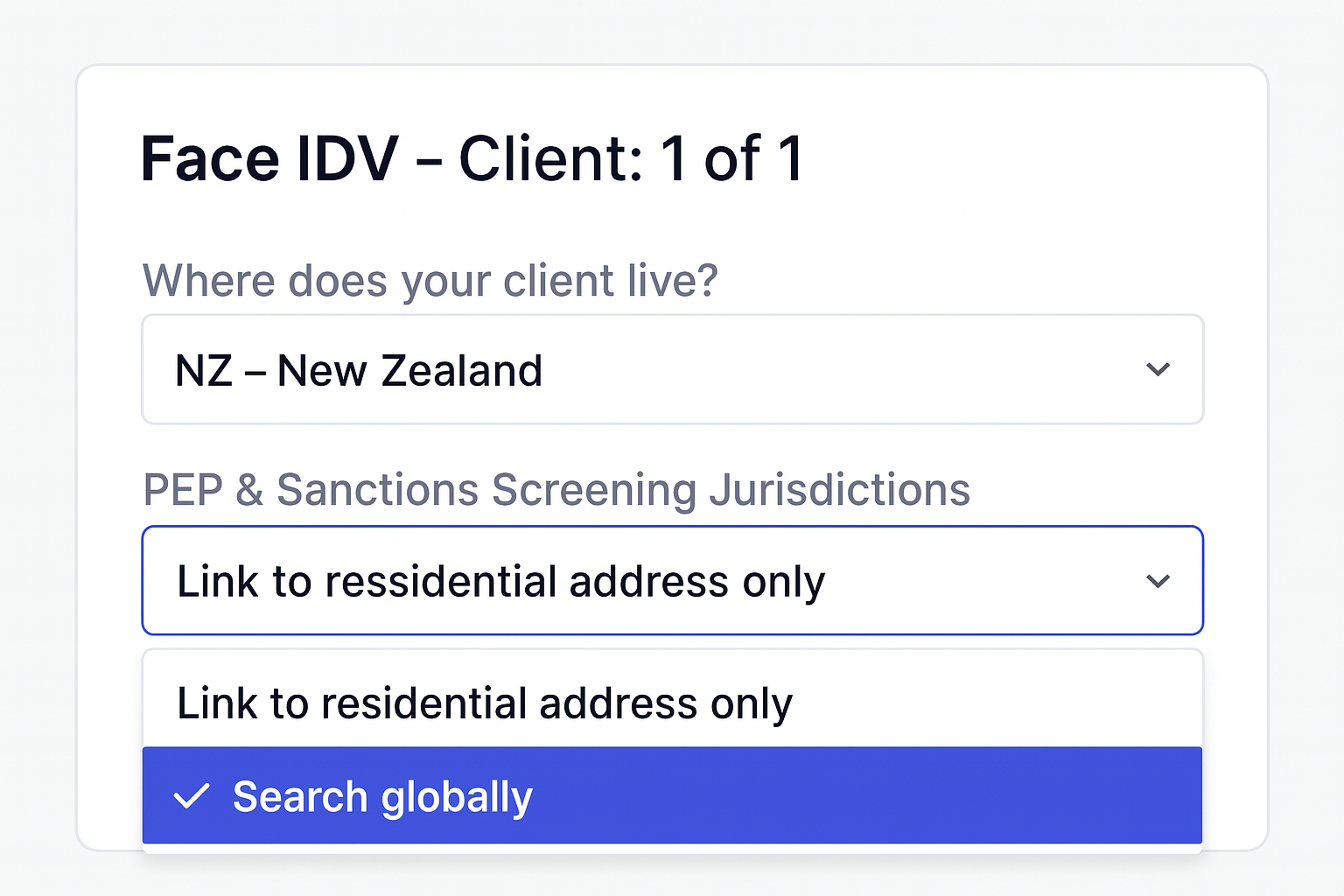Click the chevron in the country dropdown
The height and width of the screenshot is (896, 1344).
(x=1158, y=369)
